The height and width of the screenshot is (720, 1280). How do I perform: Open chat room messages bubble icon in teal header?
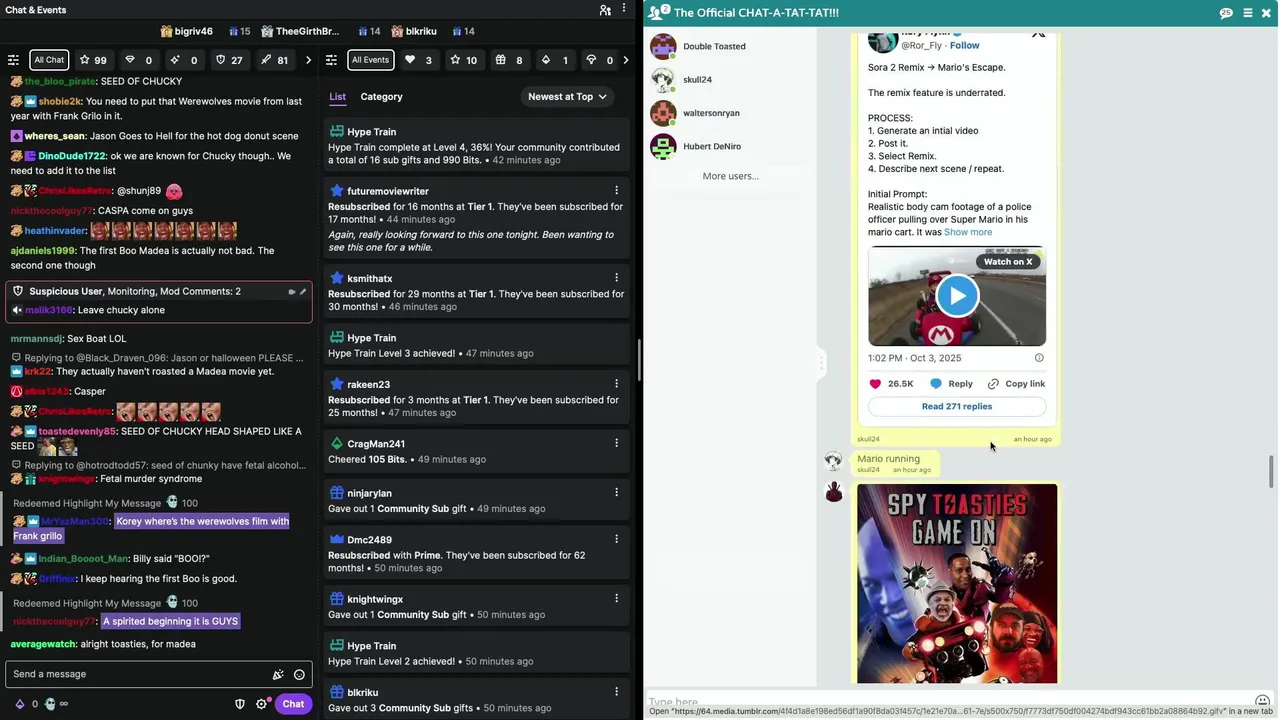[x=1226, y=13]
